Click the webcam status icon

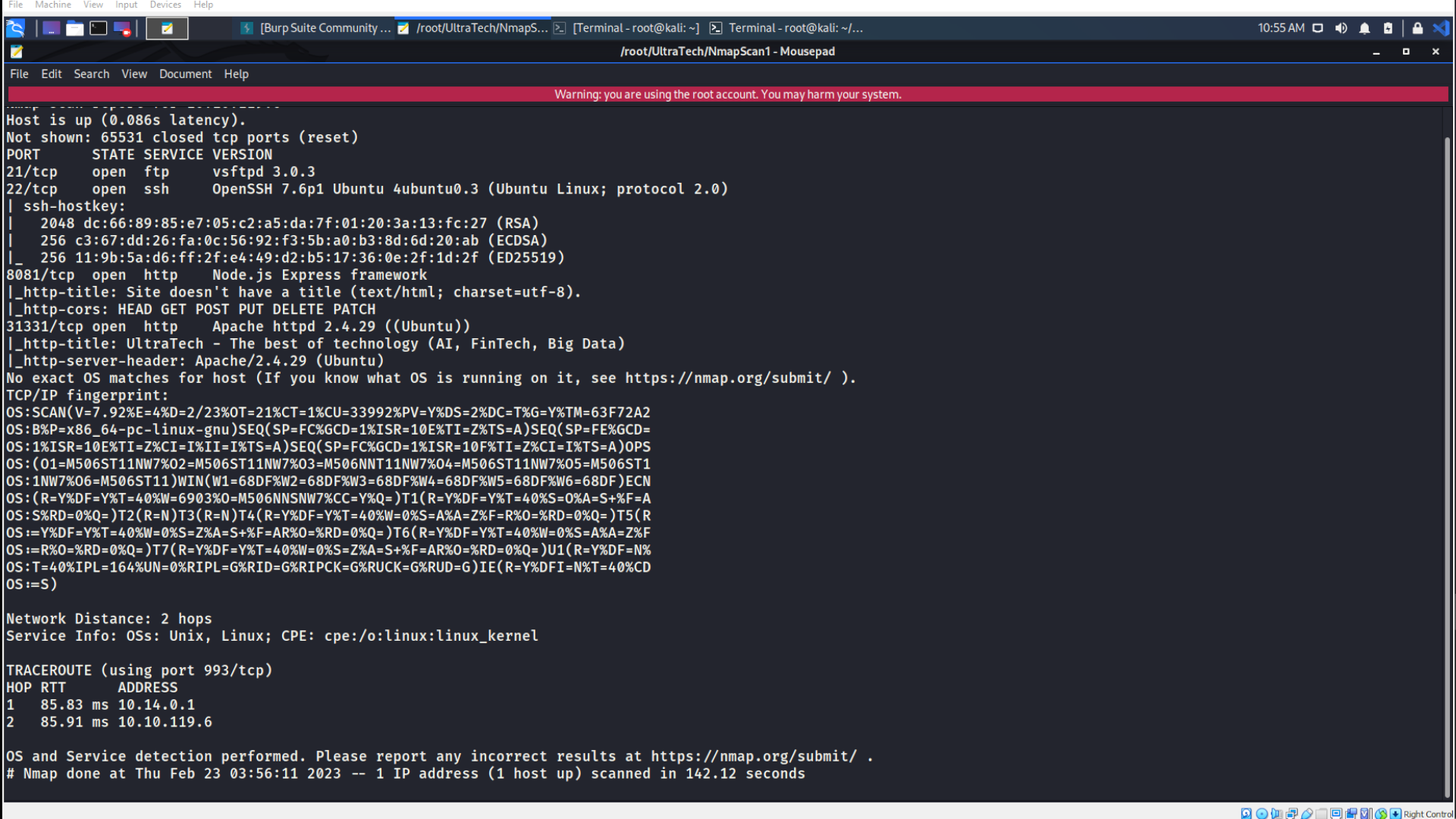pos(1352,812)
